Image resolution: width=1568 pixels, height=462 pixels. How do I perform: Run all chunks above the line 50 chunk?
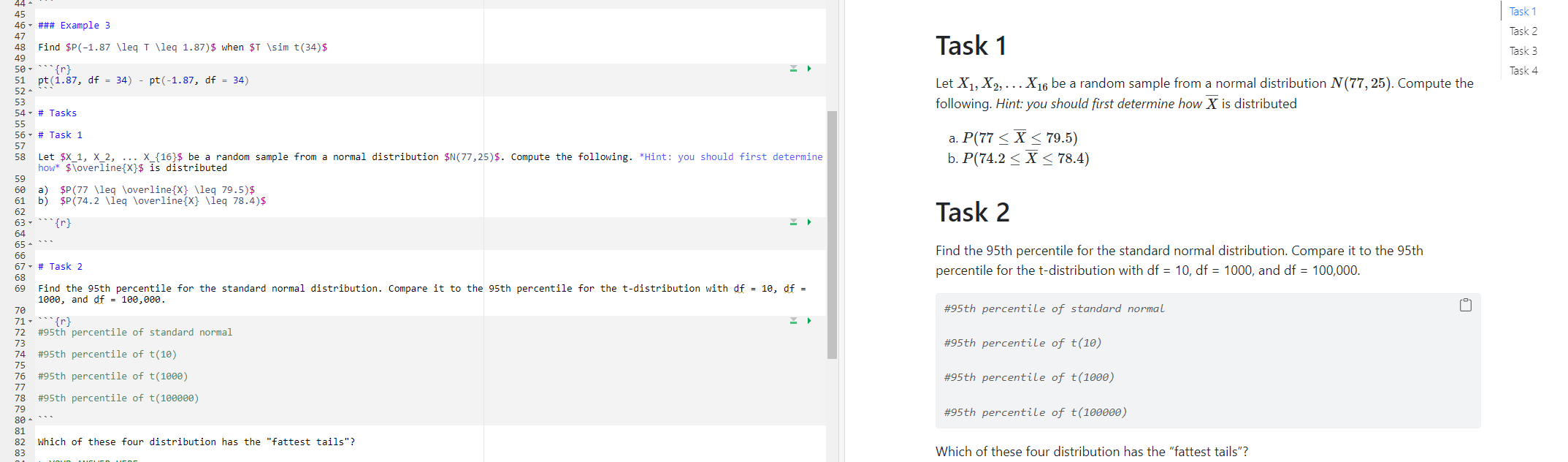click(793, 69)
